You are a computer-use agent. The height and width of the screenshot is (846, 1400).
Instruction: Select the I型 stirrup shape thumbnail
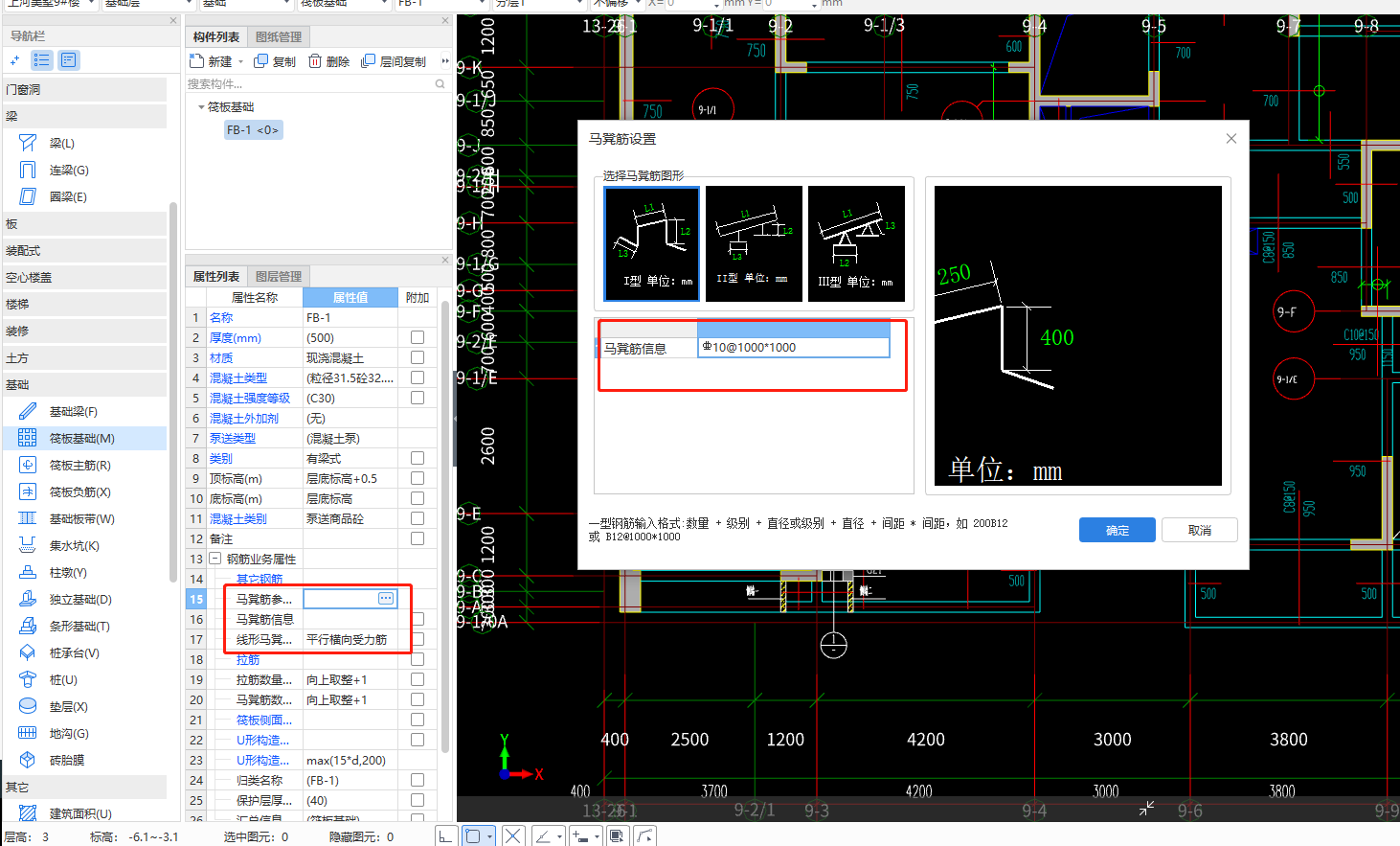tap(652, 243)
